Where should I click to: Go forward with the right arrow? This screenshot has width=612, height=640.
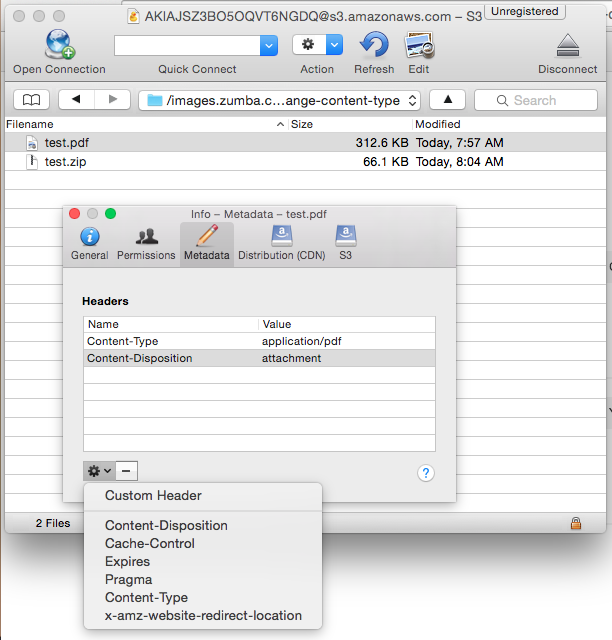(113, 100)
